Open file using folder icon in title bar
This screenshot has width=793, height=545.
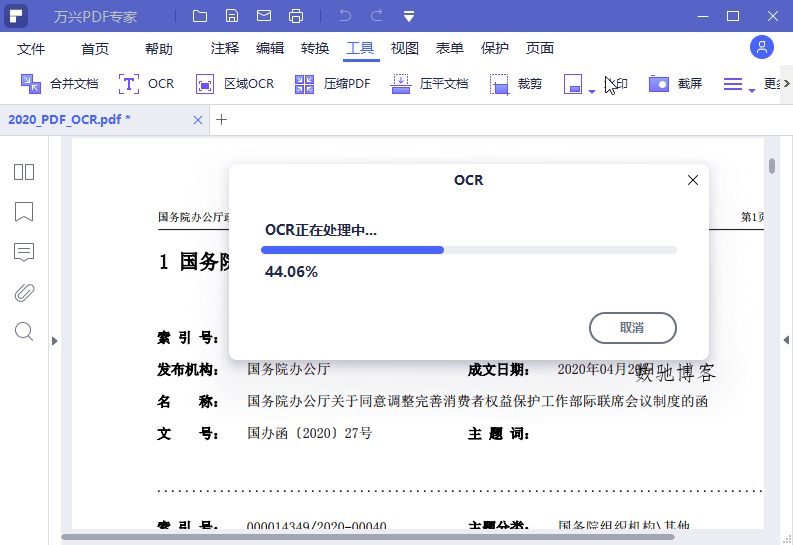[x=200, y=16]
